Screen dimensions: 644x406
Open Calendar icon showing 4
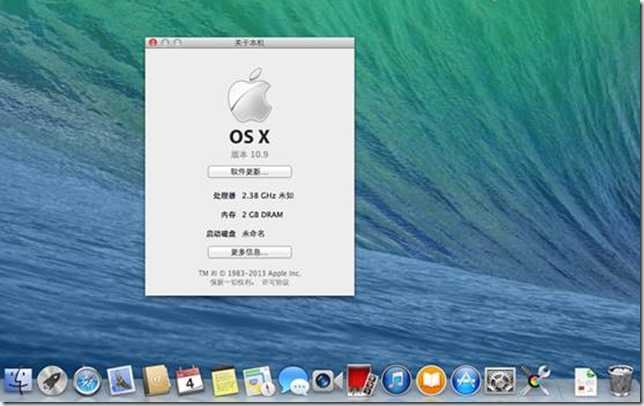[189, 381]
